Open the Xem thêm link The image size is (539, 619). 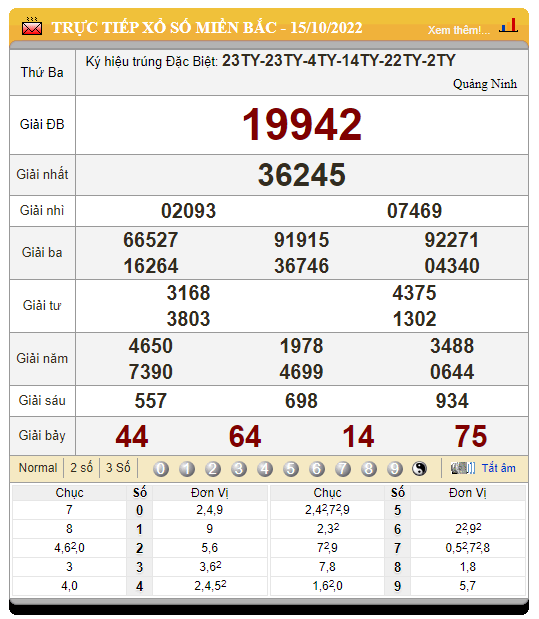[459, 30]
